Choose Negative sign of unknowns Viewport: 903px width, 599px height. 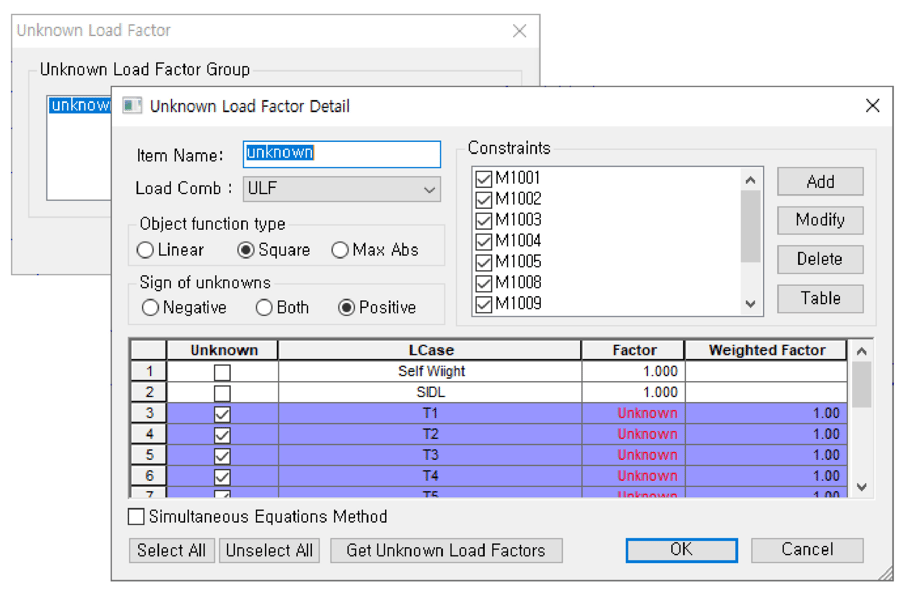pos(151,308)
